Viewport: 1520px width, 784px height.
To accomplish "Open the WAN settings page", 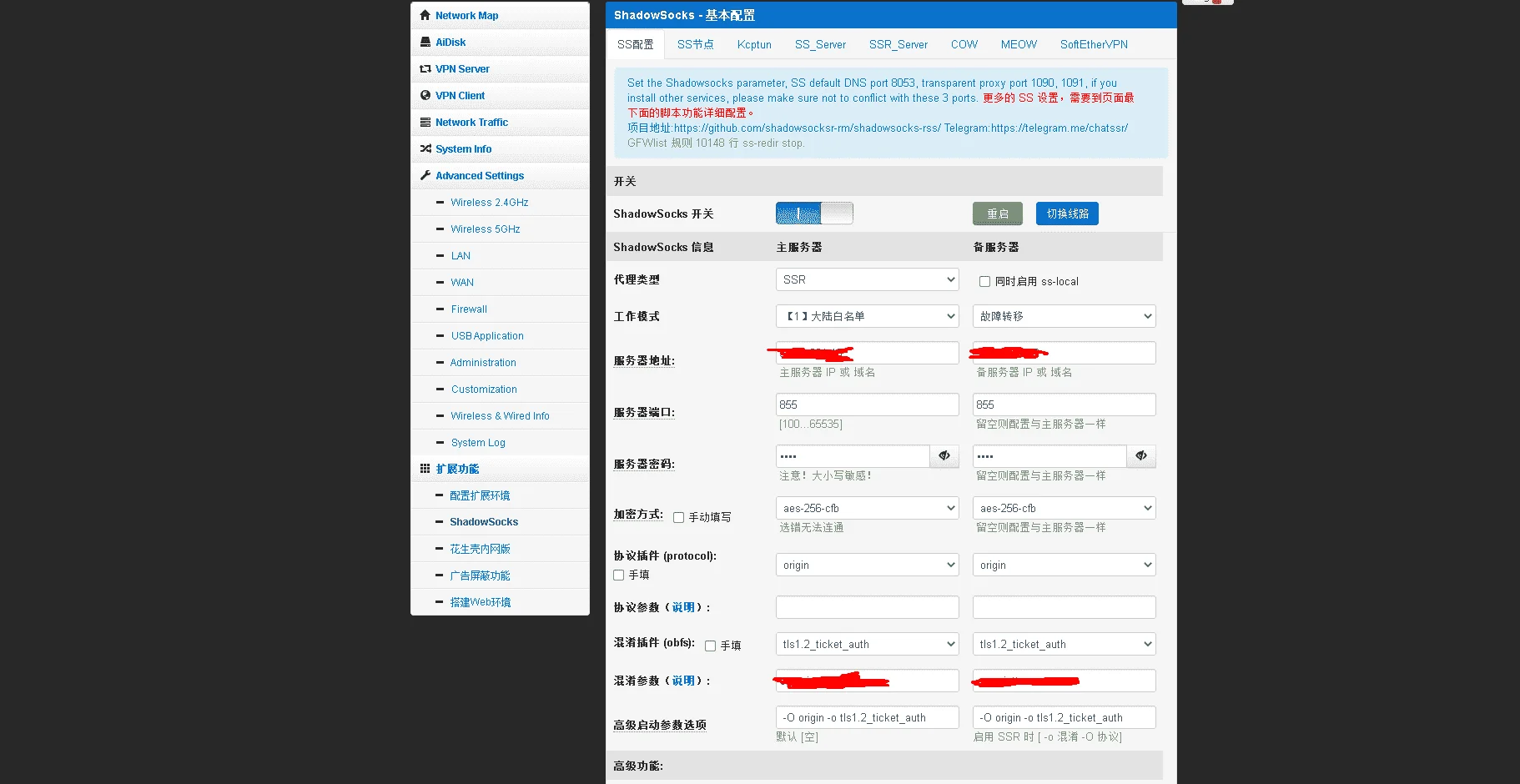I will point(462,282).
